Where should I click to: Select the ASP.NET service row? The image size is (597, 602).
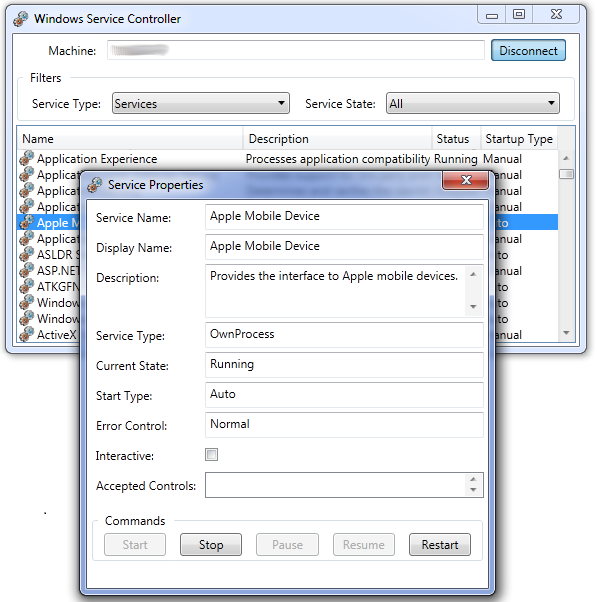(x=49, y=271)
